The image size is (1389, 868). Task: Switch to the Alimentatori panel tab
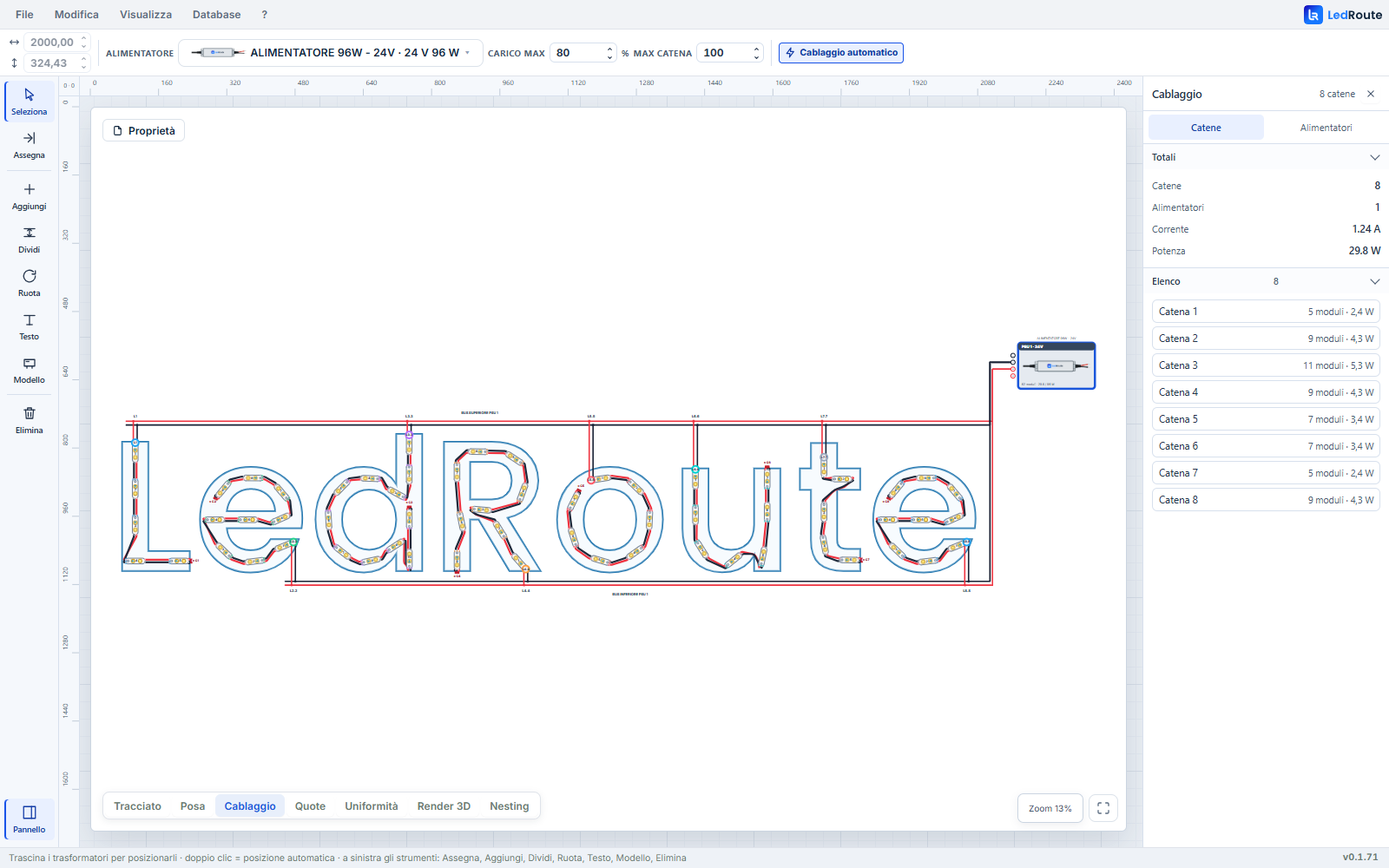pos(1326,128)
